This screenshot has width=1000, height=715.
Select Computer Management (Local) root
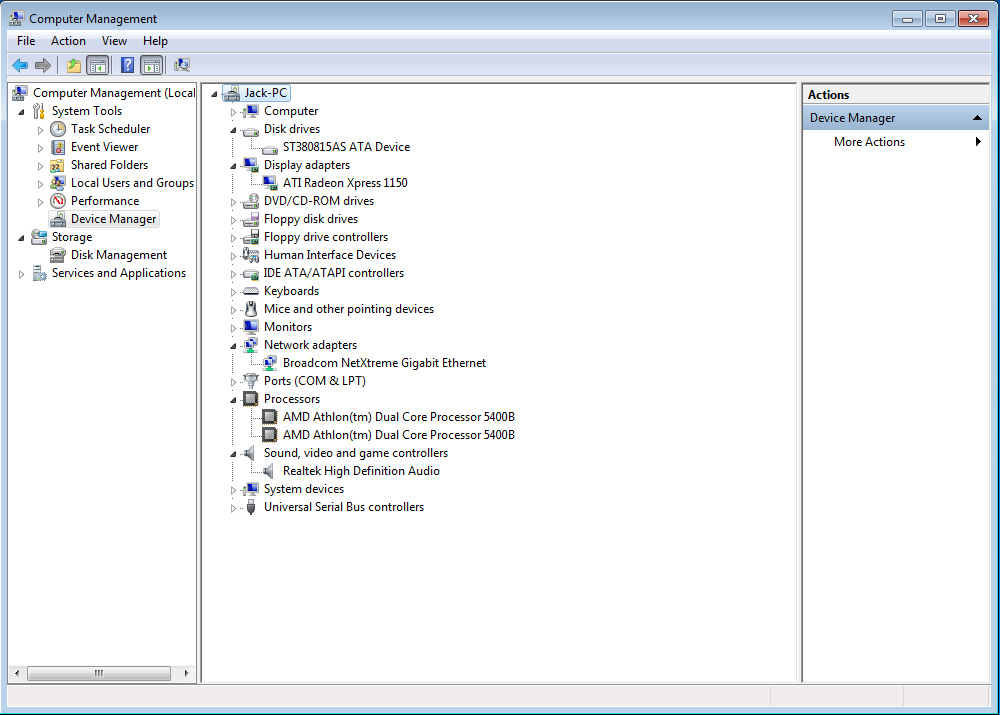(114, 93)
